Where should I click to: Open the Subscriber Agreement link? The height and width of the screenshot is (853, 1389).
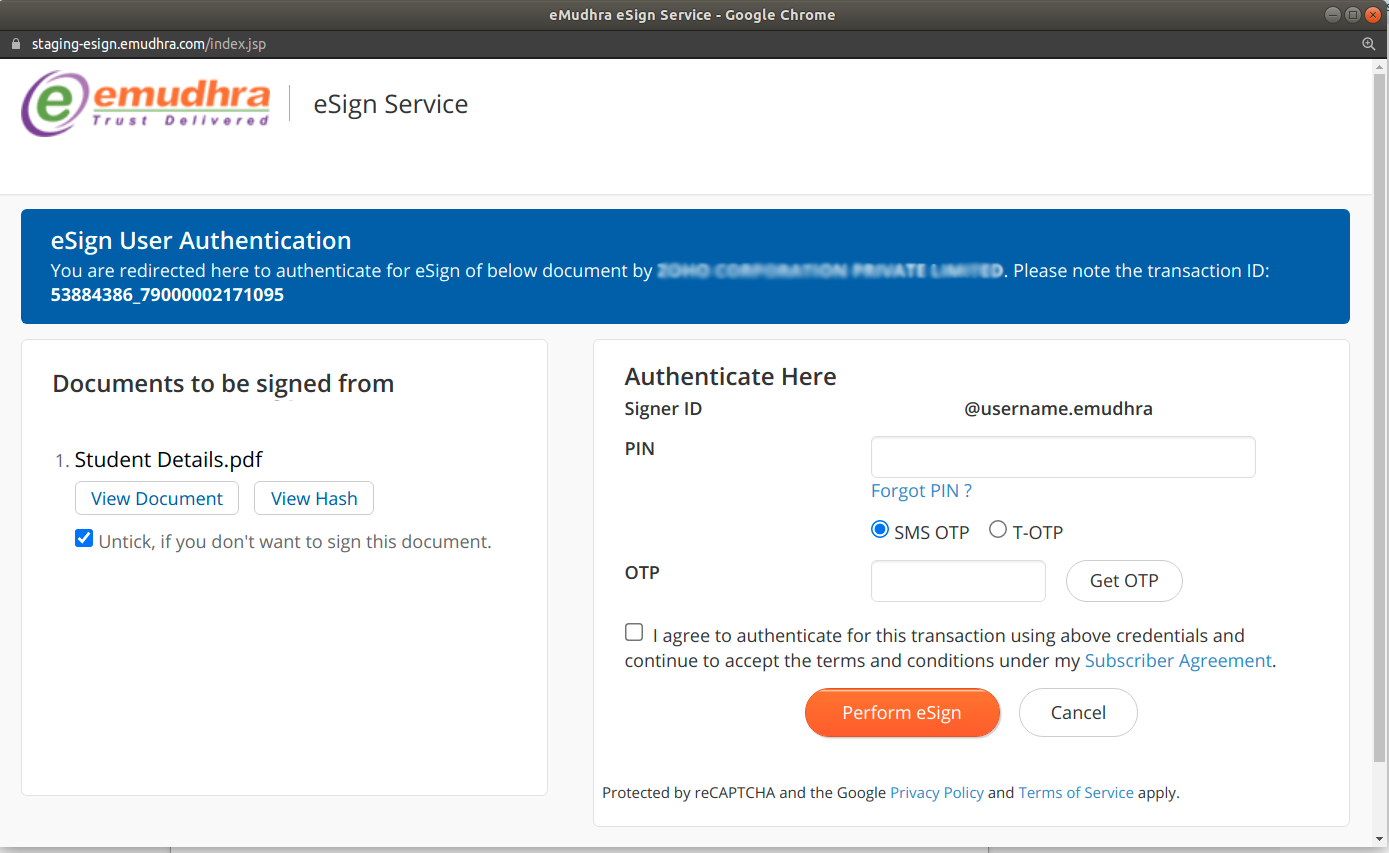click(x=1178, y=661)
